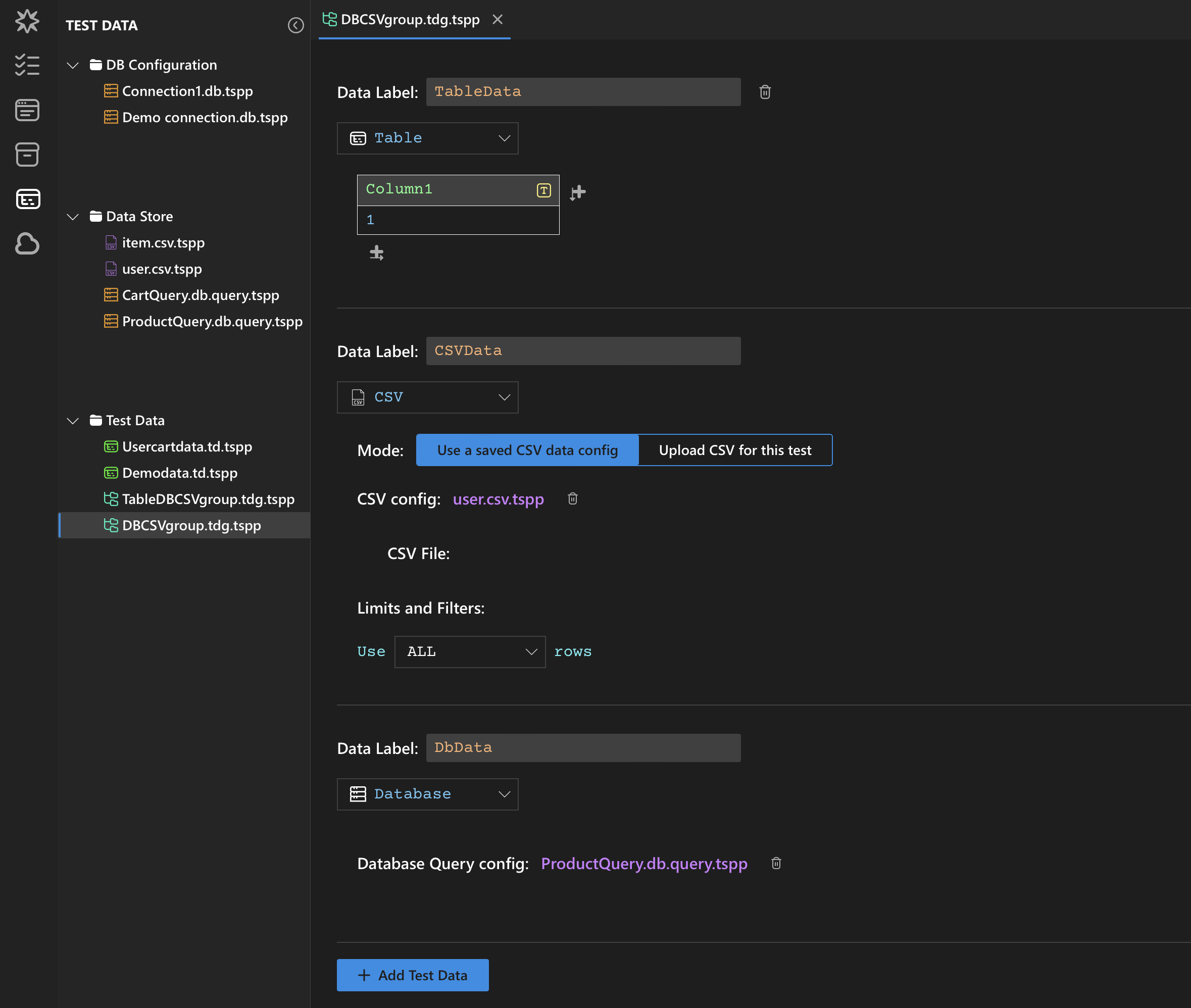Screen dimensions: 1191x1008
Task: Collapse the Test Data side panel
Action: pyautogui.click(x=295, y=25)
